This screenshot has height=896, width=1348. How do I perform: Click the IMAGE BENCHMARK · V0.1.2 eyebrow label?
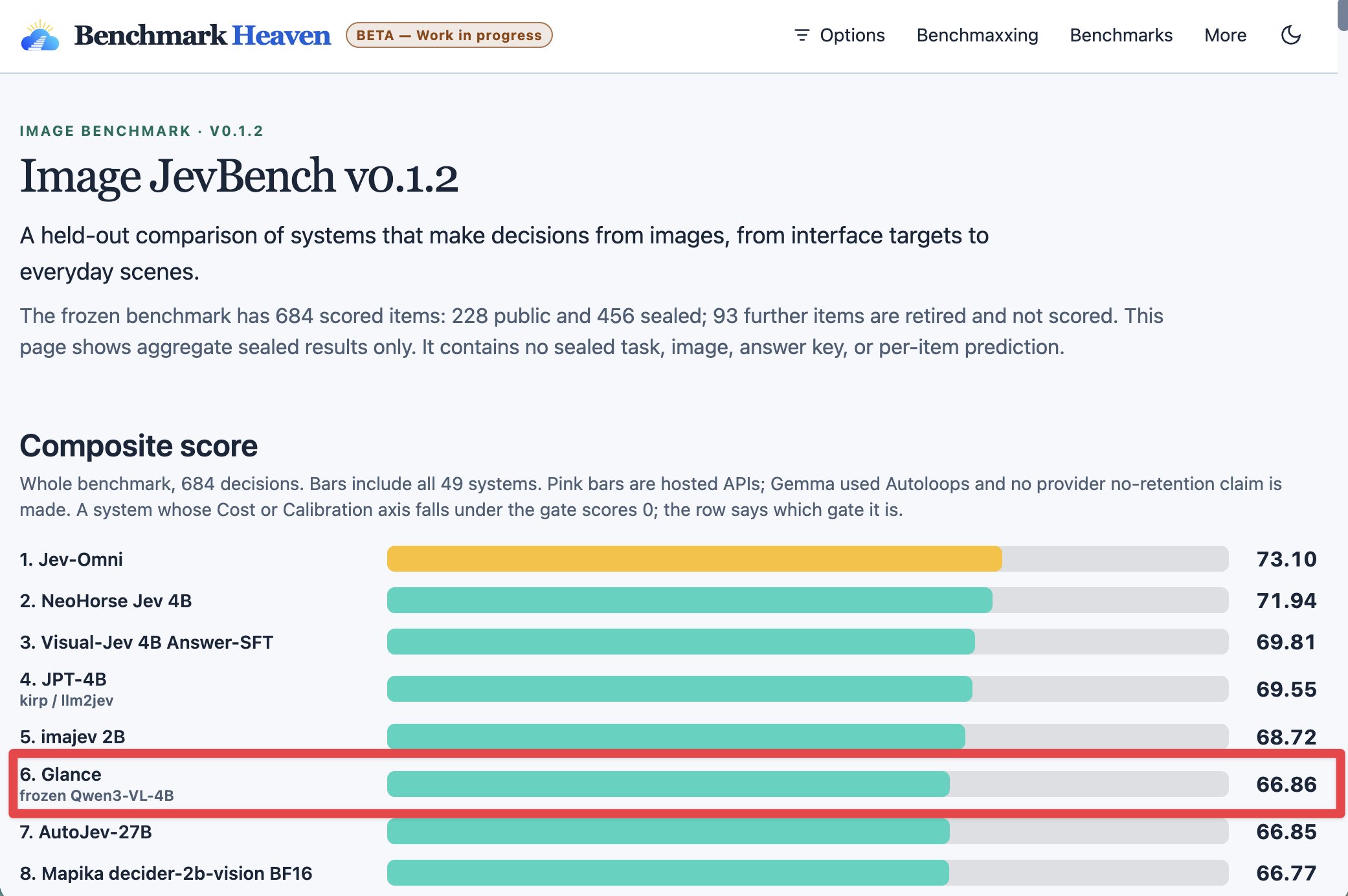tap(141, 131)
